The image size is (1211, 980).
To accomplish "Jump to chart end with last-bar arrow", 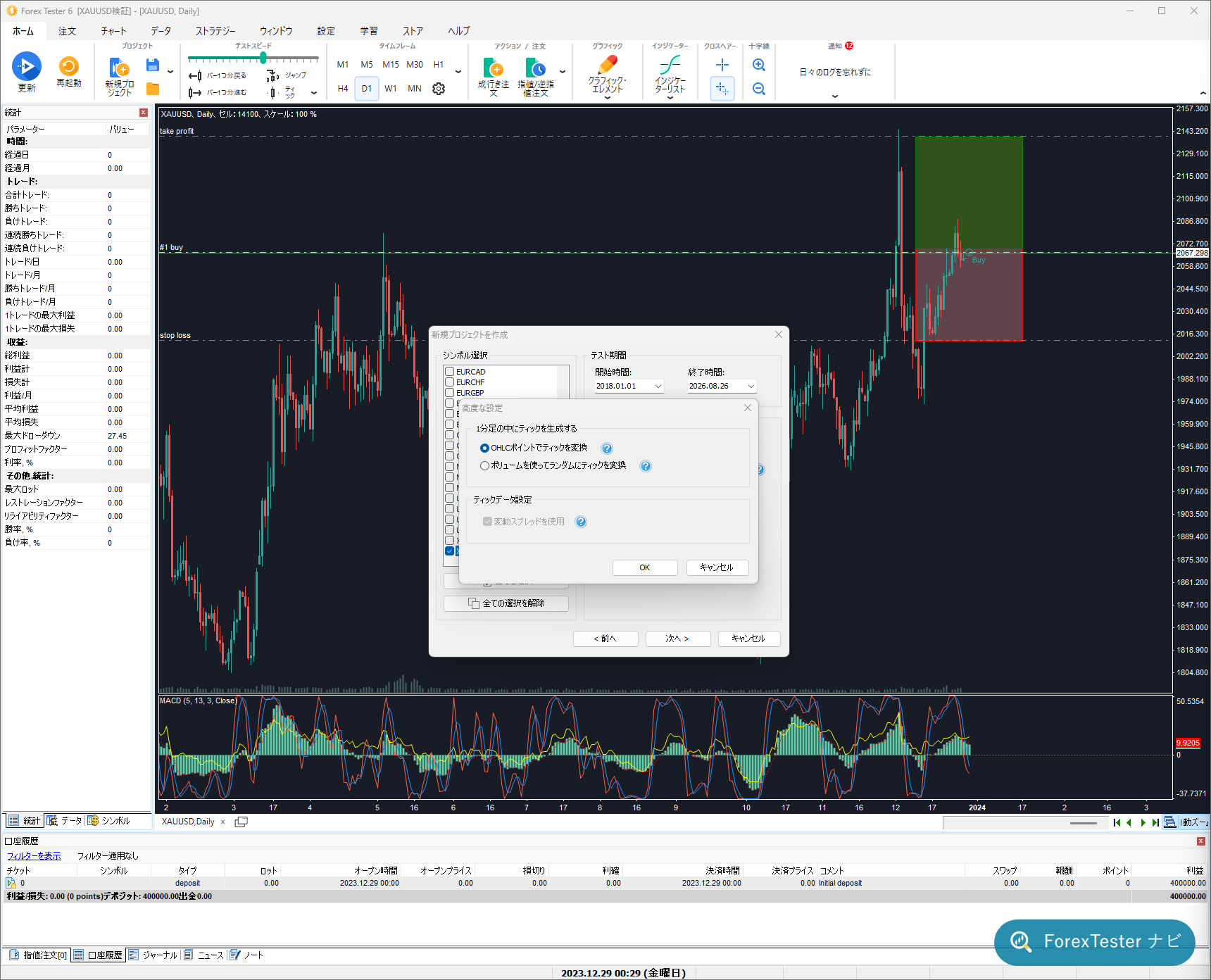I will tap(1155, 822).
